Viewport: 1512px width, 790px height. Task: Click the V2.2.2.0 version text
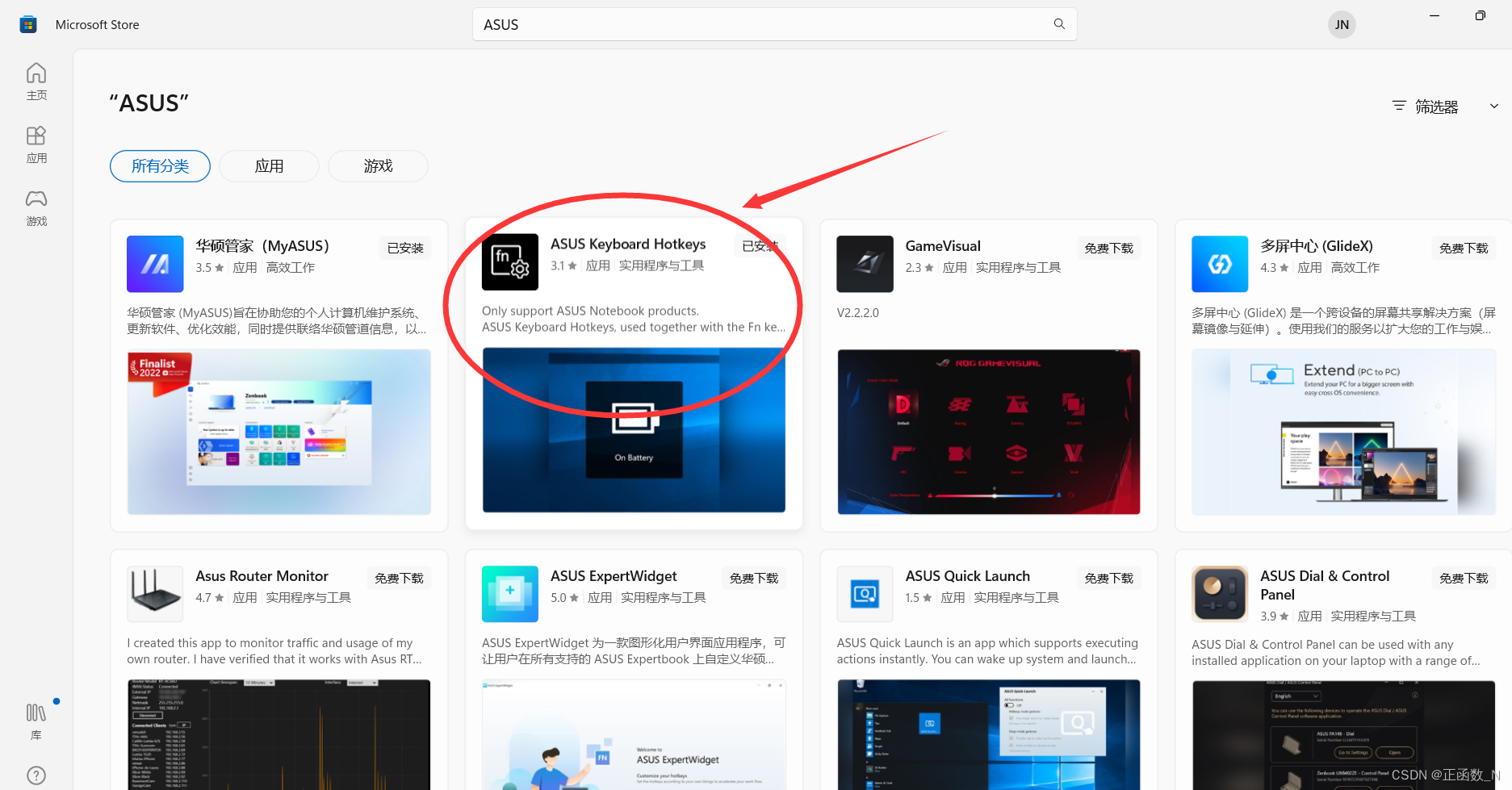point(857,313)
